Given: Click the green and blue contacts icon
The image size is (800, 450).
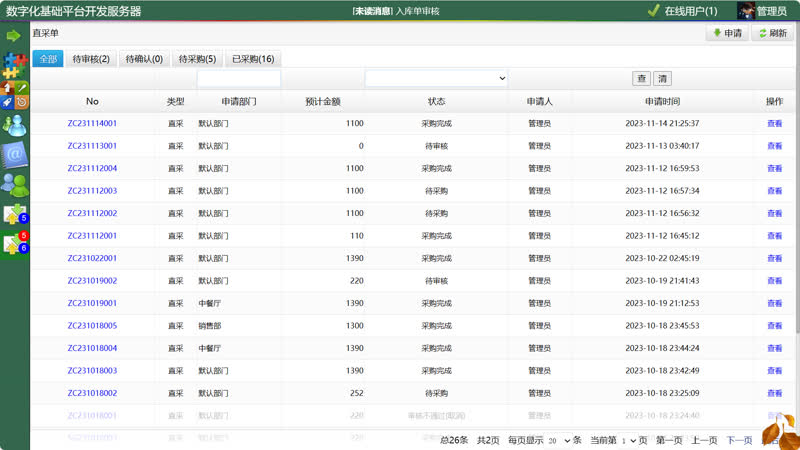Looking at the screenshot, I should coord(14,184).
